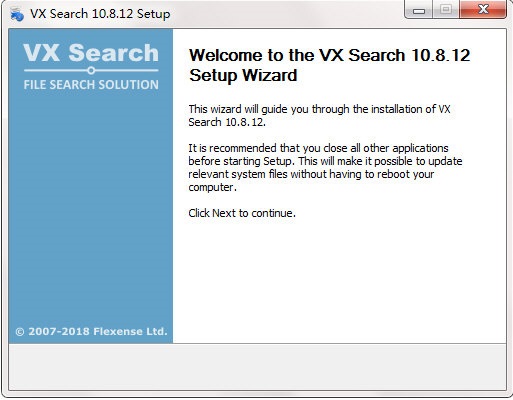Screen dimensions: 513x400
Task: Select the FILE SEARCH SOLUTION tagline
Action: point(91,85)
